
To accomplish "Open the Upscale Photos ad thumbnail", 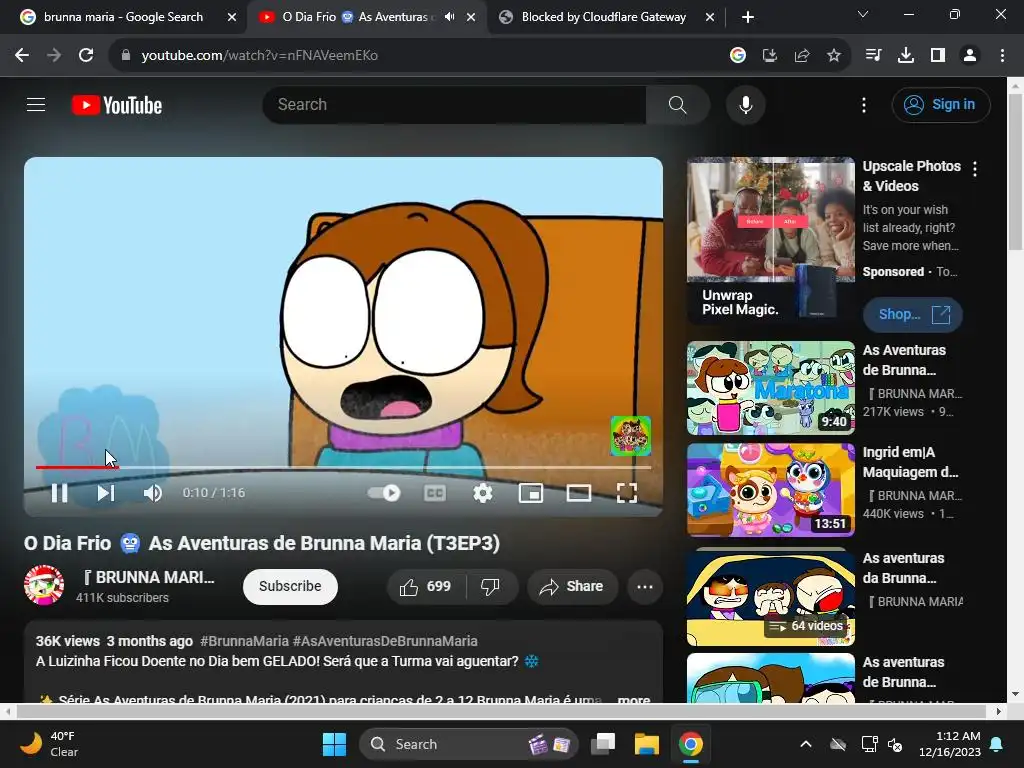I will click(771, 240).
